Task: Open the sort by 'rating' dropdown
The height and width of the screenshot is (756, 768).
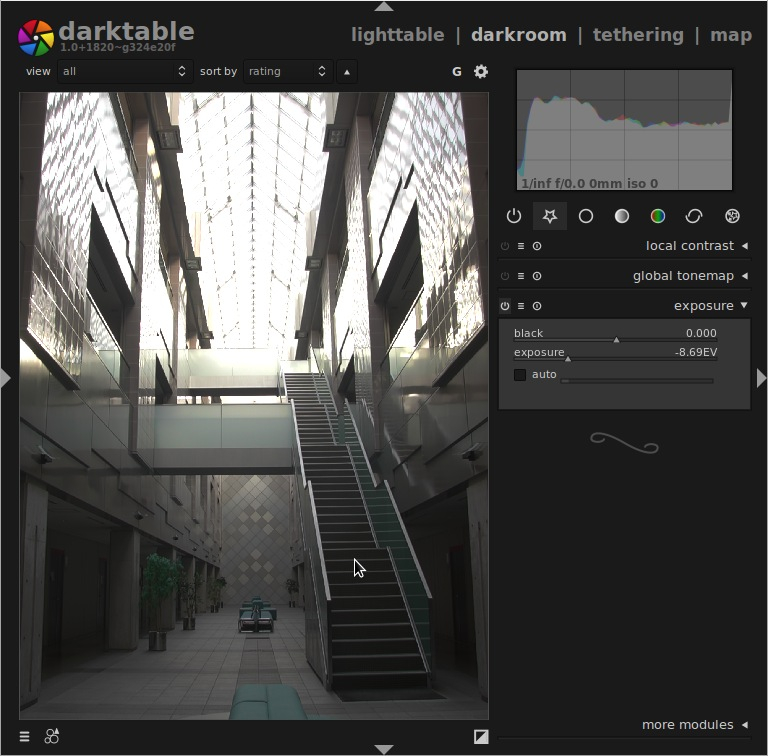Action: [x=288, y=71]
